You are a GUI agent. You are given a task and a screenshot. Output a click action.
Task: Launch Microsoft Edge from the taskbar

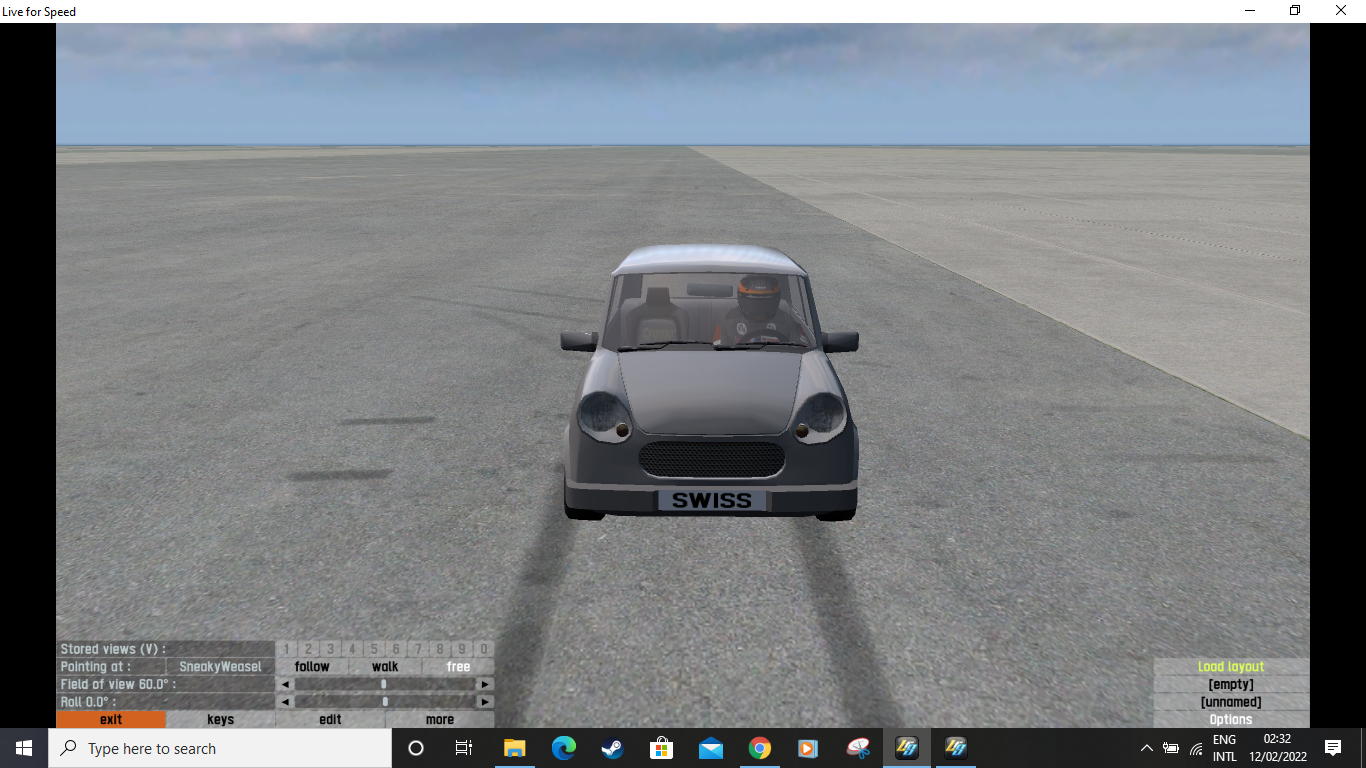564,748
